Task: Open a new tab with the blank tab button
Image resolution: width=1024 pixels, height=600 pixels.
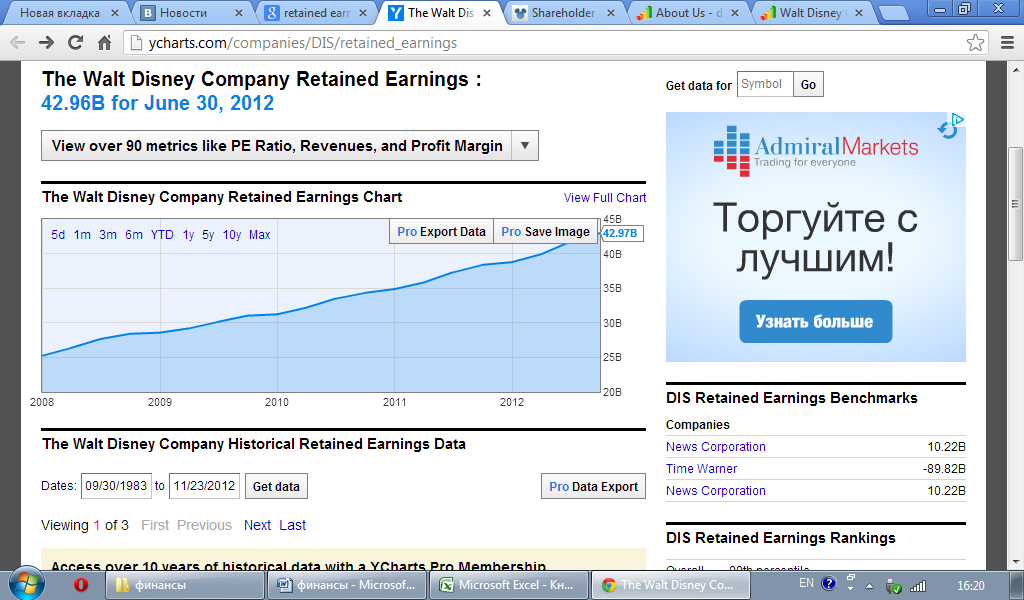Action: tap(892, 13)
